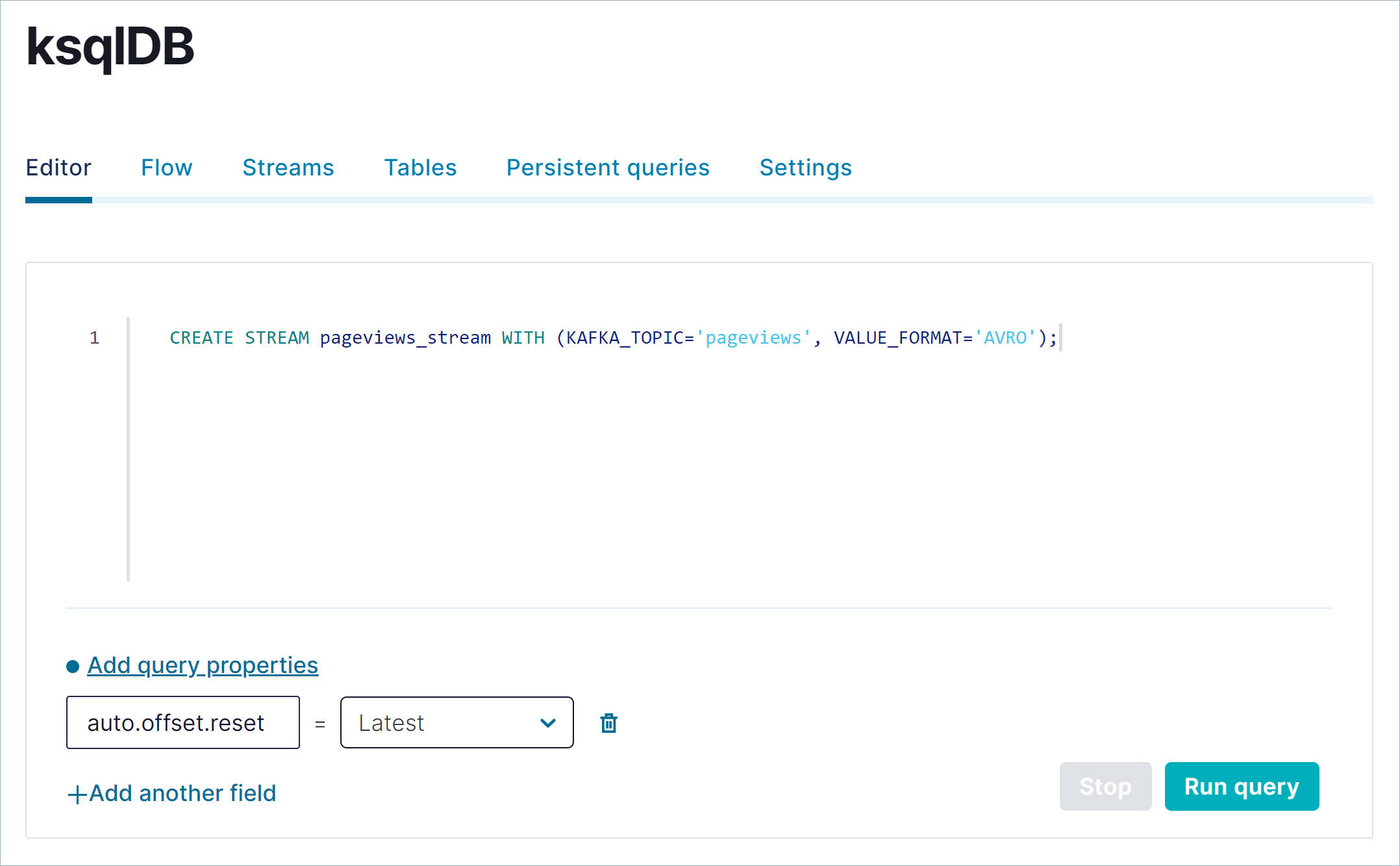Click the trash icon to remove property field
Viewport: 1400px width, 866px height.
608,722
